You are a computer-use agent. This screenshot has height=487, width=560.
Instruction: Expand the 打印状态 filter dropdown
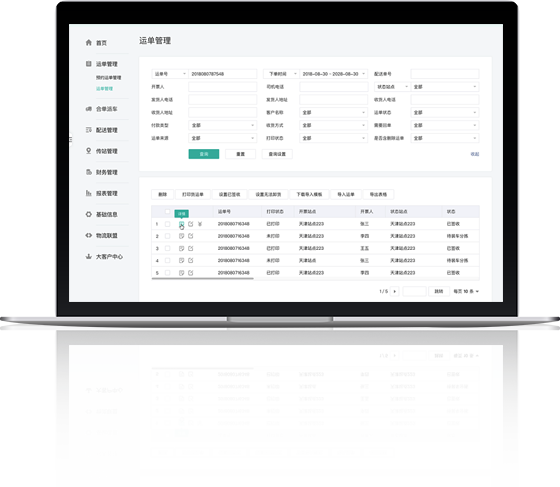click(x=334, y=138)
